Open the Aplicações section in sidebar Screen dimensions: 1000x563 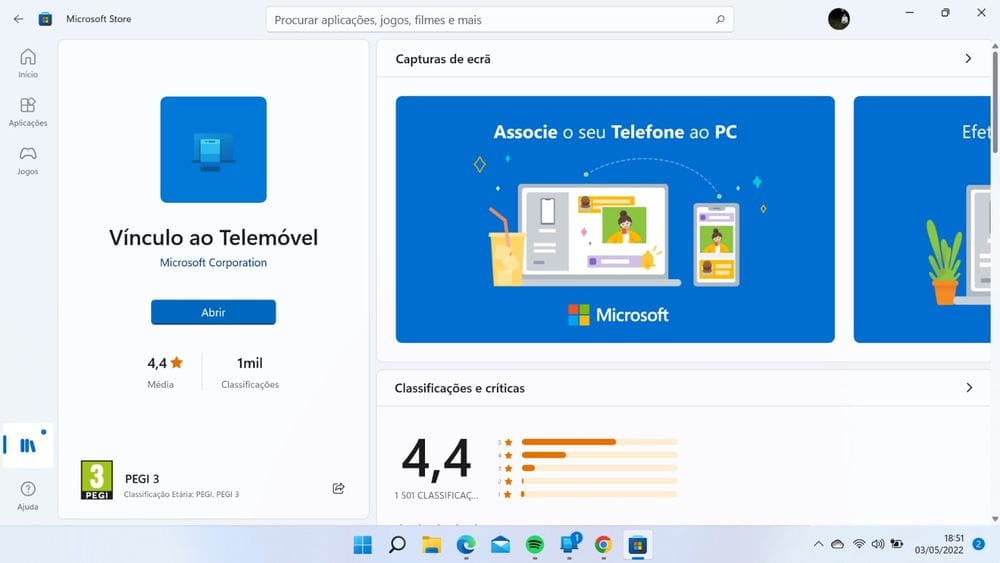pos(27,112)
